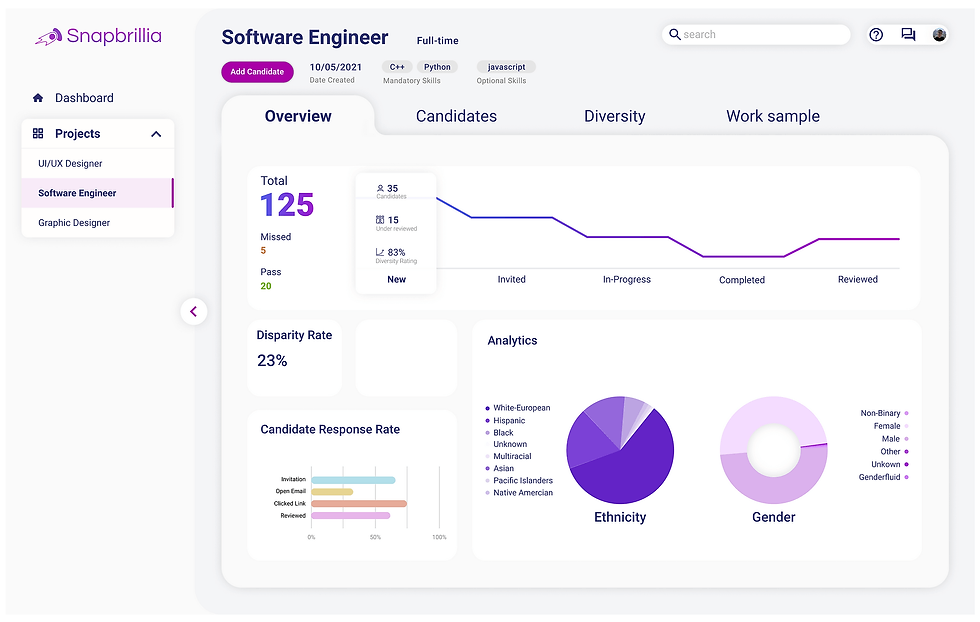Click the Black legend dot

tap(488, 433)
